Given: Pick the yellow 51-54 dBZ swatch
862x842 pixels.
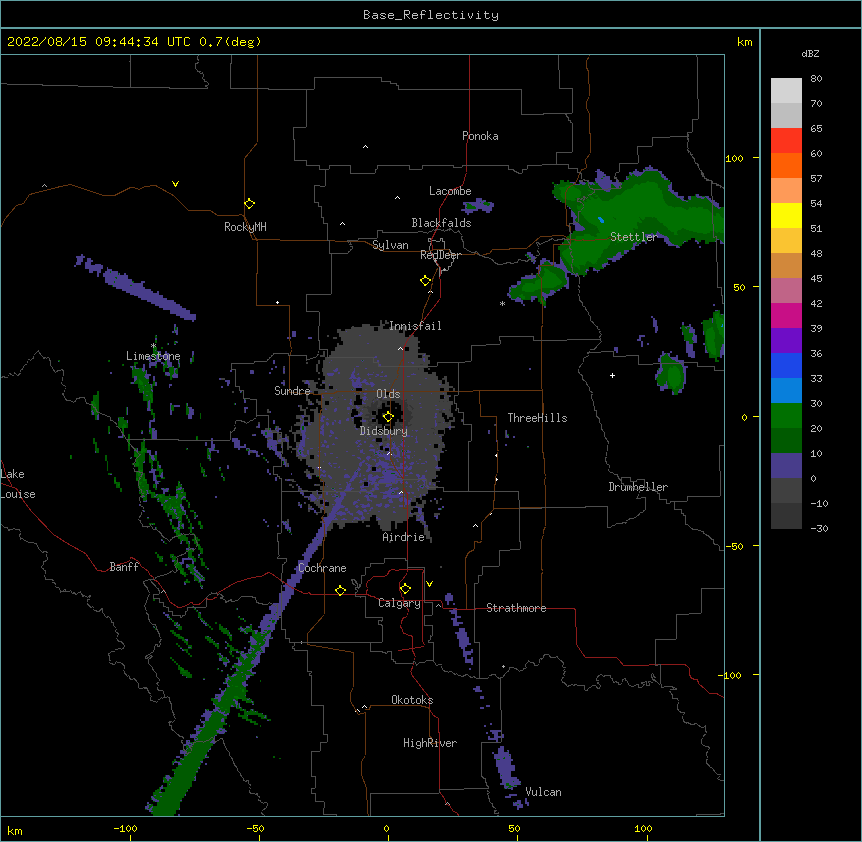Looking at the screenshot, I should click(x=786, y=215).
